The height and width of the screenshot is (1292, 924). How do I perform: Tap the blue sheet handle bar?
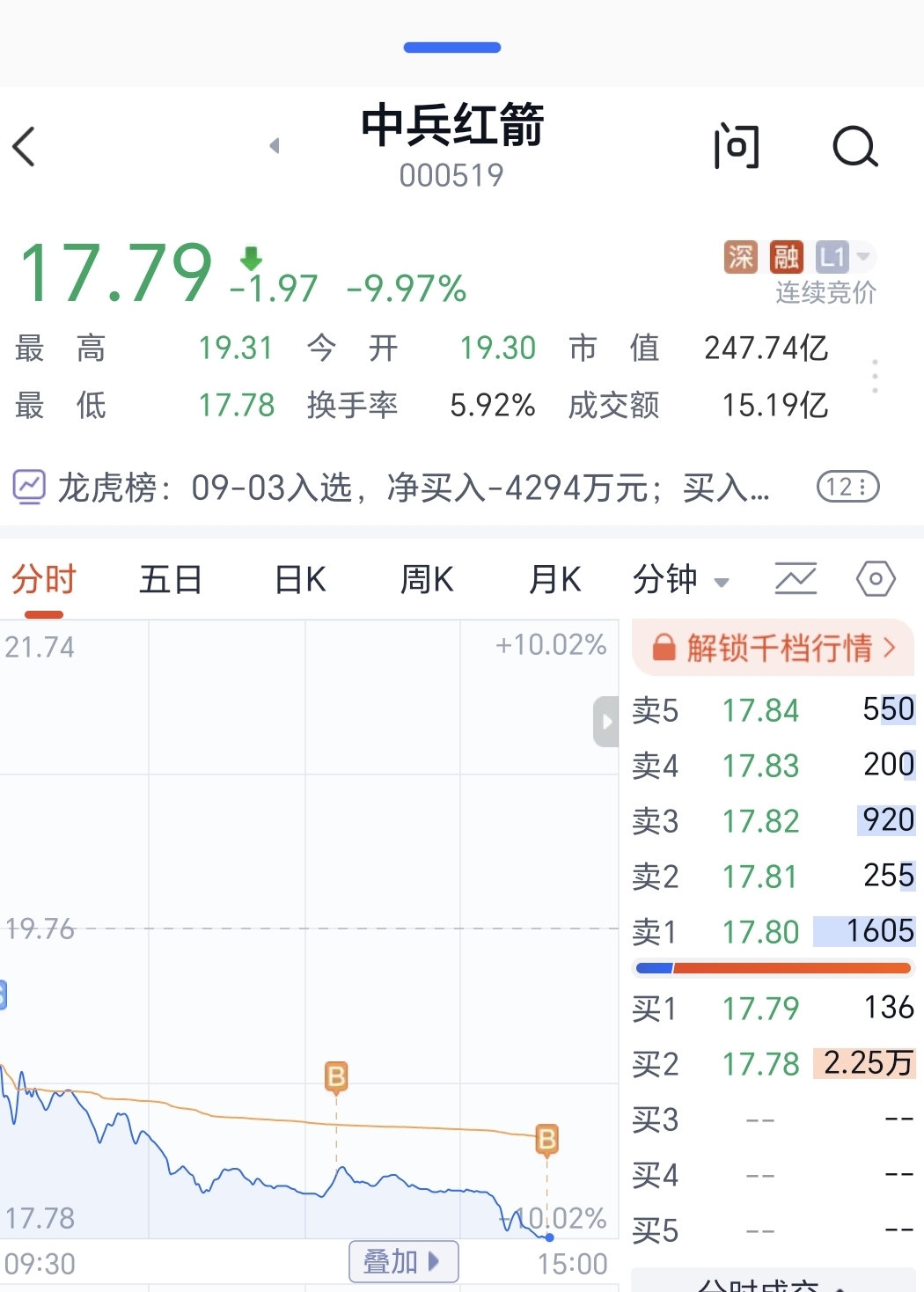452,48
